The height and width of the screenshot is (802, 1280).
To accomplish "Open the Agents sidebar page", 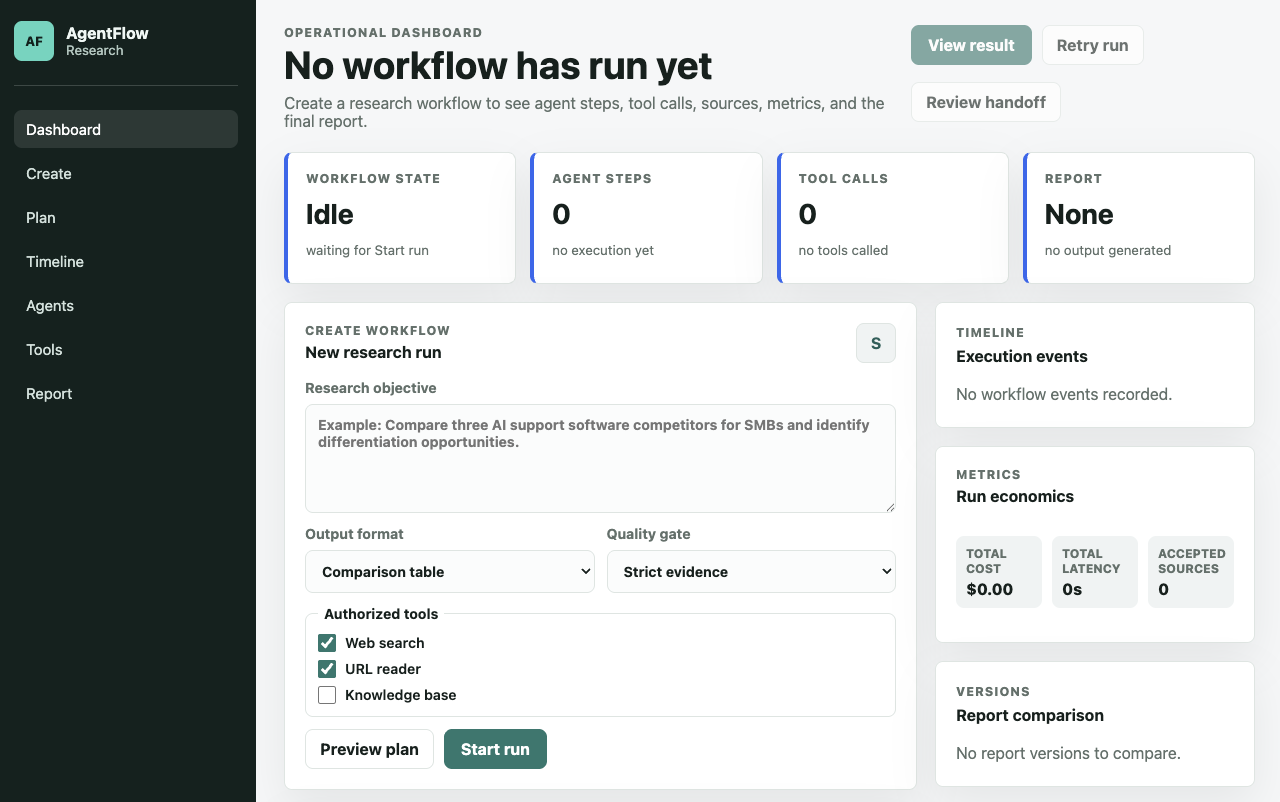I will point(126,305).
